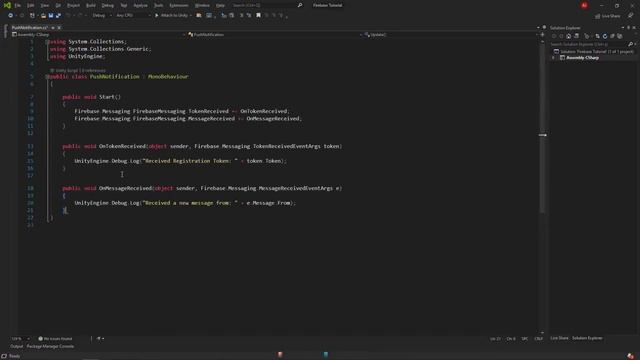Open the Analyze menu
Viewport: 640px width, 360px height.
pyautogui.click(x=140, y=5)
